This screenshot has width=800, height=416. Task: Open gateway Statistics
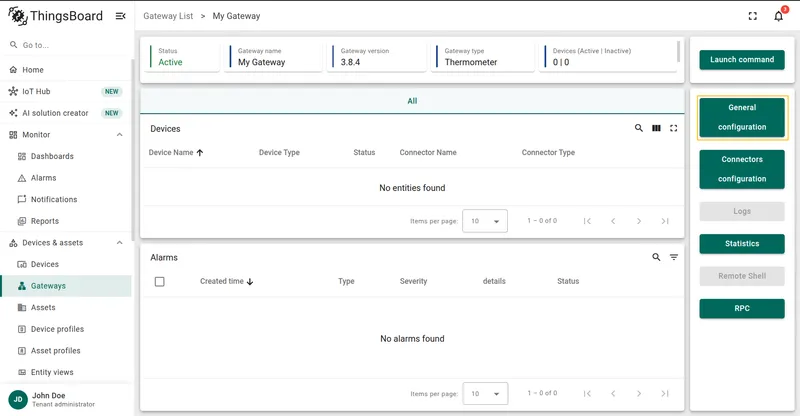pos(742,243)
